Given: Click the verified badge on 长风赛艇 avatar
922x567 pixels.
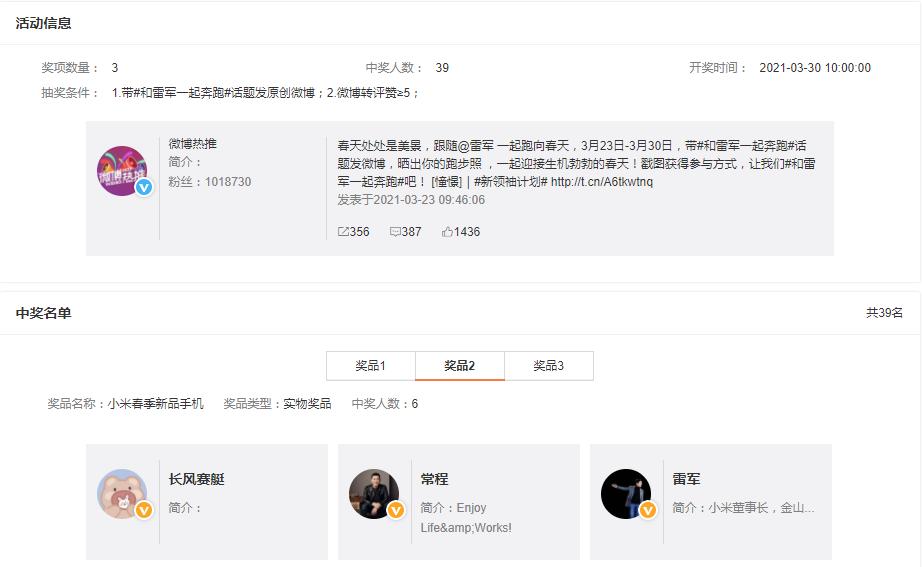Looking at the screenshot, I should [x=144, y=510].
